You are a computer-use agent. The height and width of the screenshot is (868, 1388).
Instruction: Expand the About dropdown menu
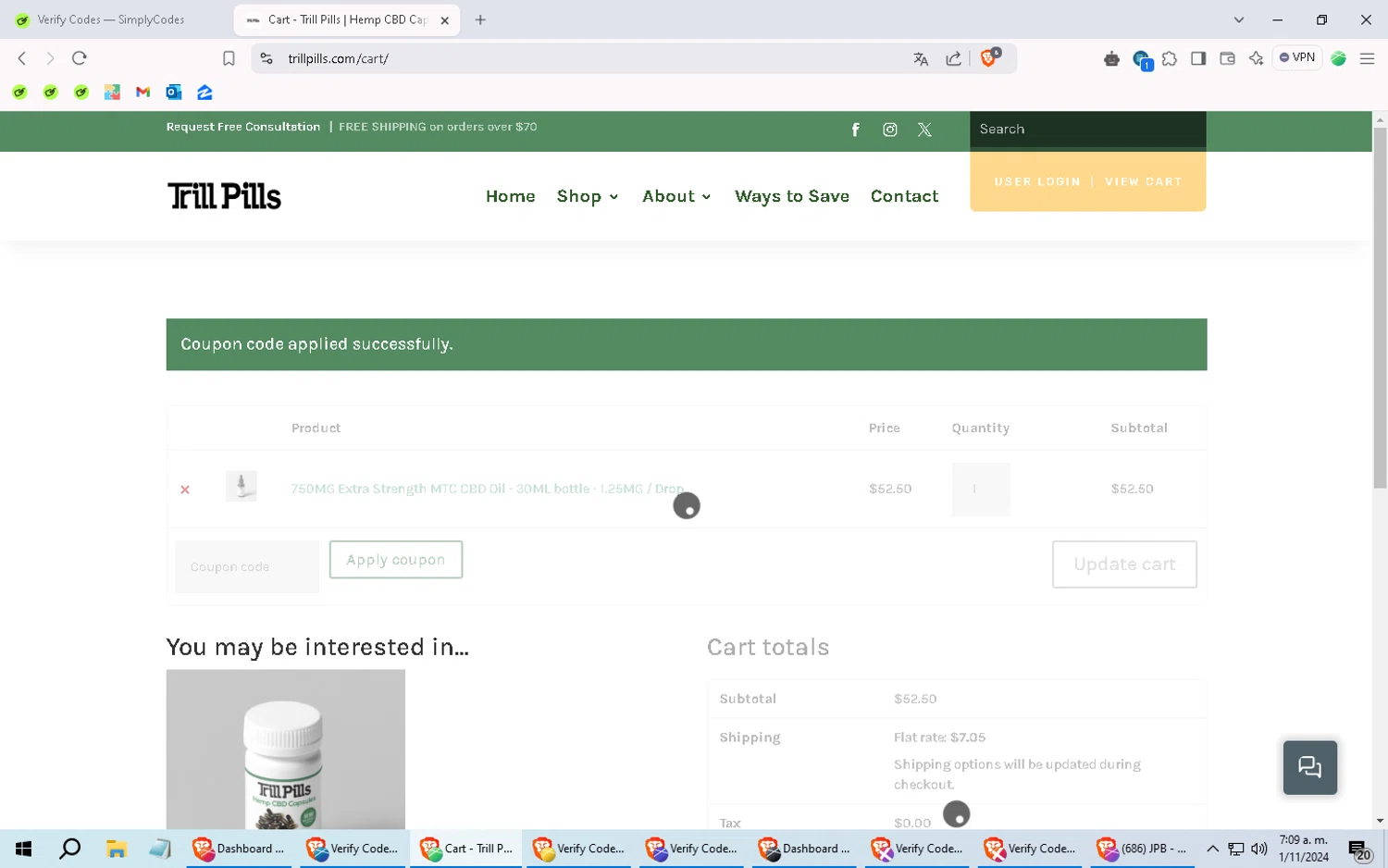pos(676,196)
